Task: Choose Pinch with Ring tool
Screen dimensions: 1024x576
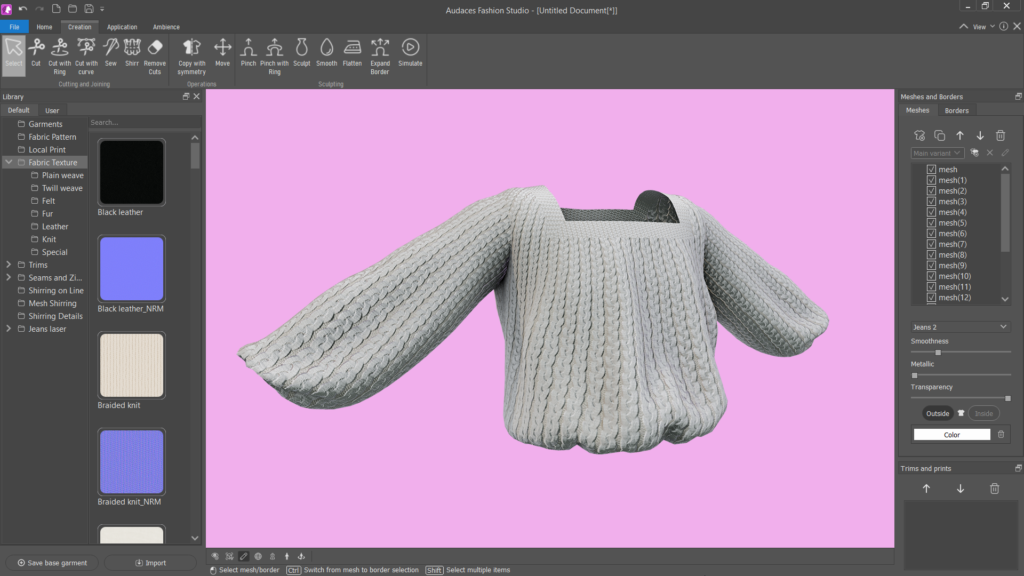Action: (x=274, y=56)
